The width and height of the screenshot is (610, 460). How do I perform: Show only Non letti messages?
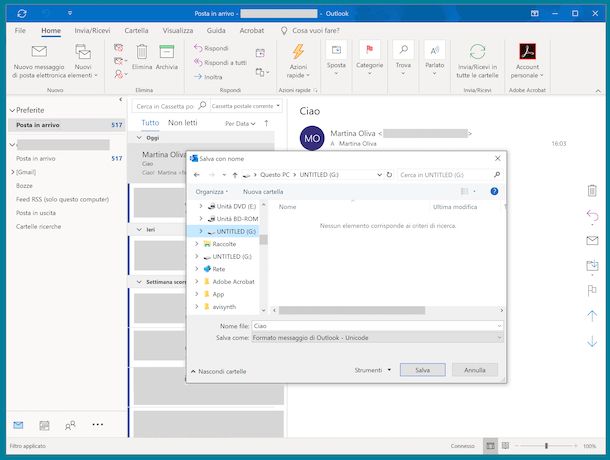pyautogui.click(x=182, y=123)
